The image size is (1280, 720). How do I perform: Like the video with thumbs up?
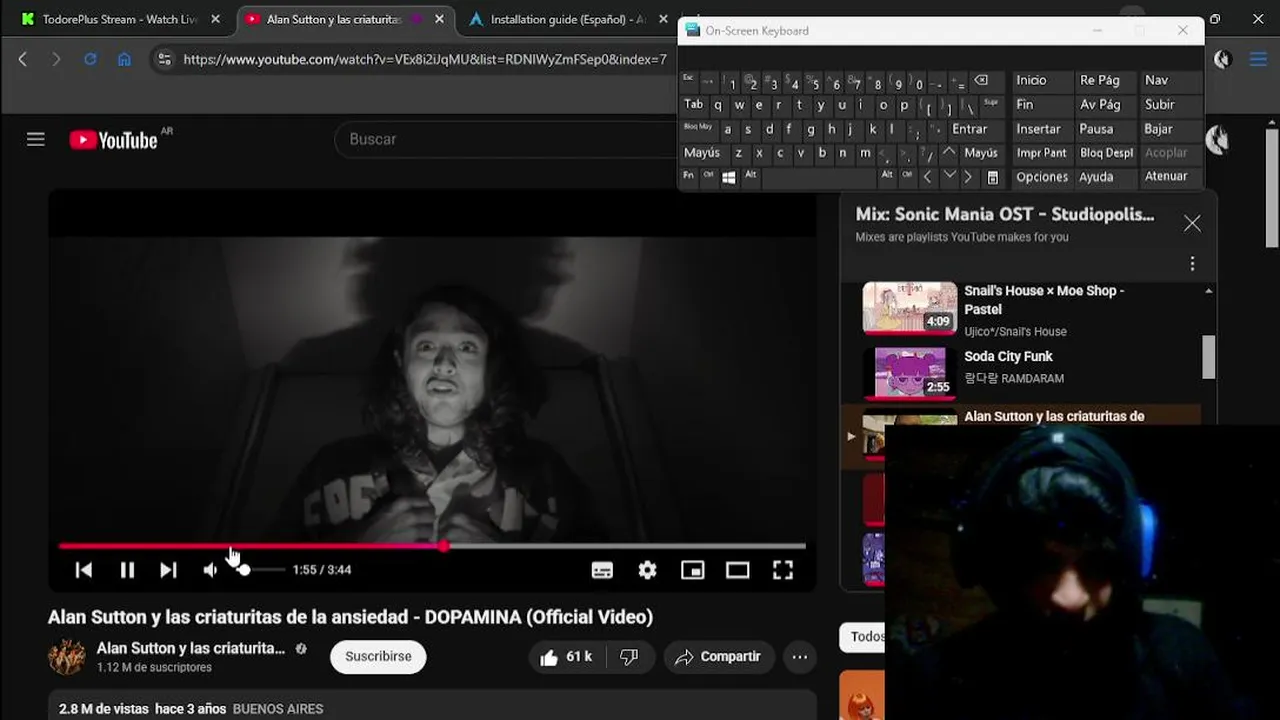(x=567, y=657)
